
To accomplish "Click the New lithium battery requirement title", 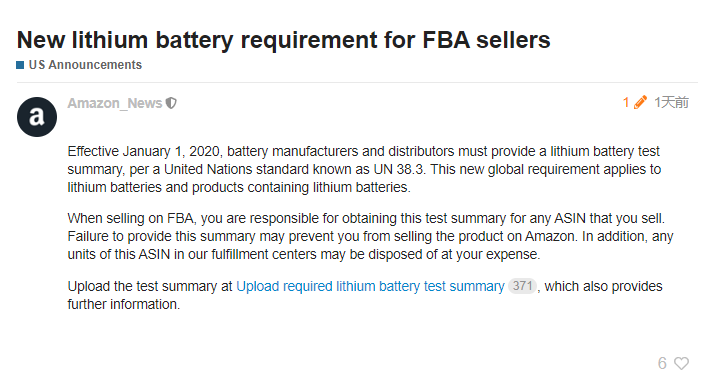I will coord(283,40).
